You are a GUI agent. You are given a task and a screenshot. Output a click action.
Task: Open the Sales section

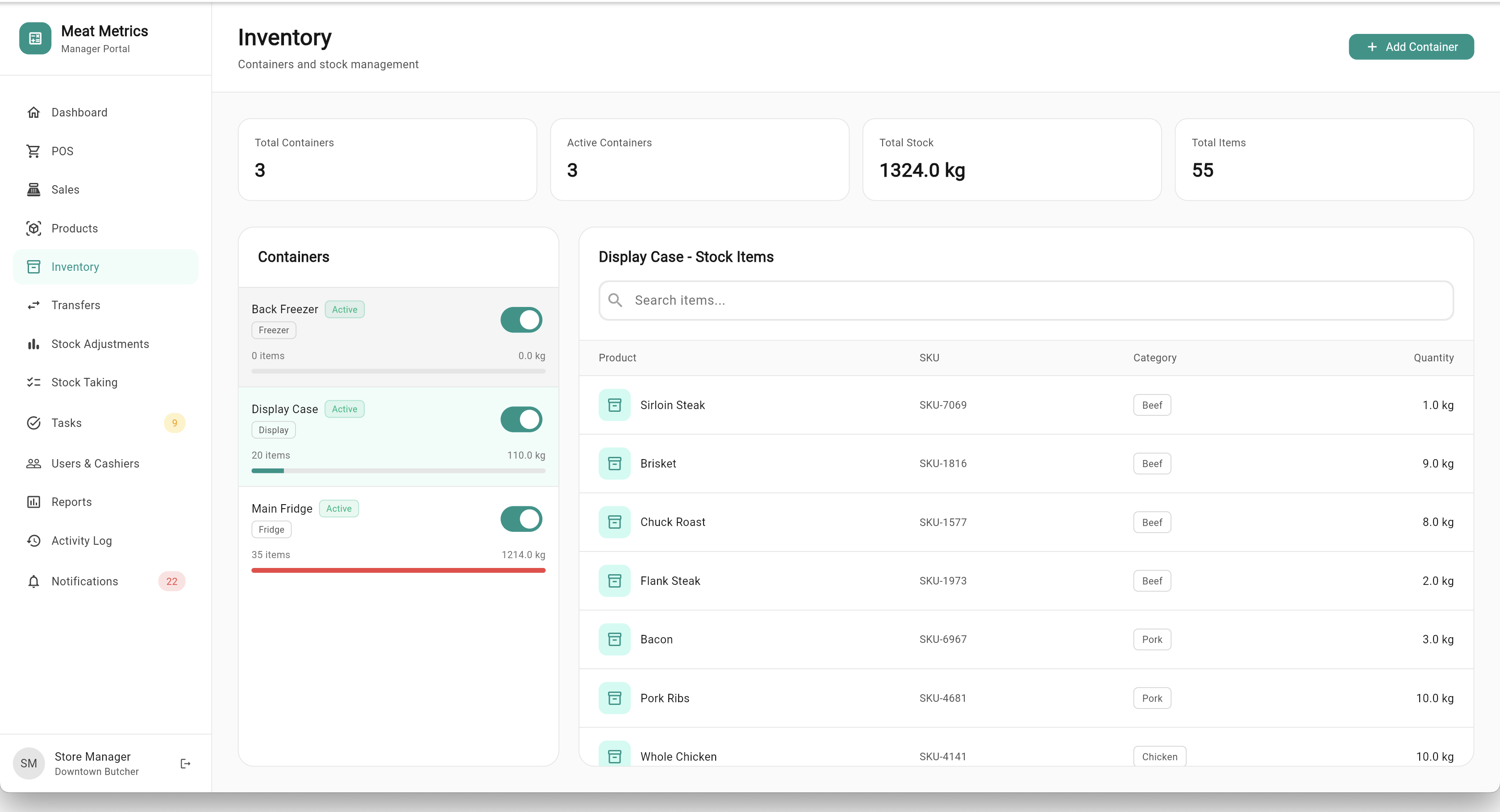[x=65, y=189]
